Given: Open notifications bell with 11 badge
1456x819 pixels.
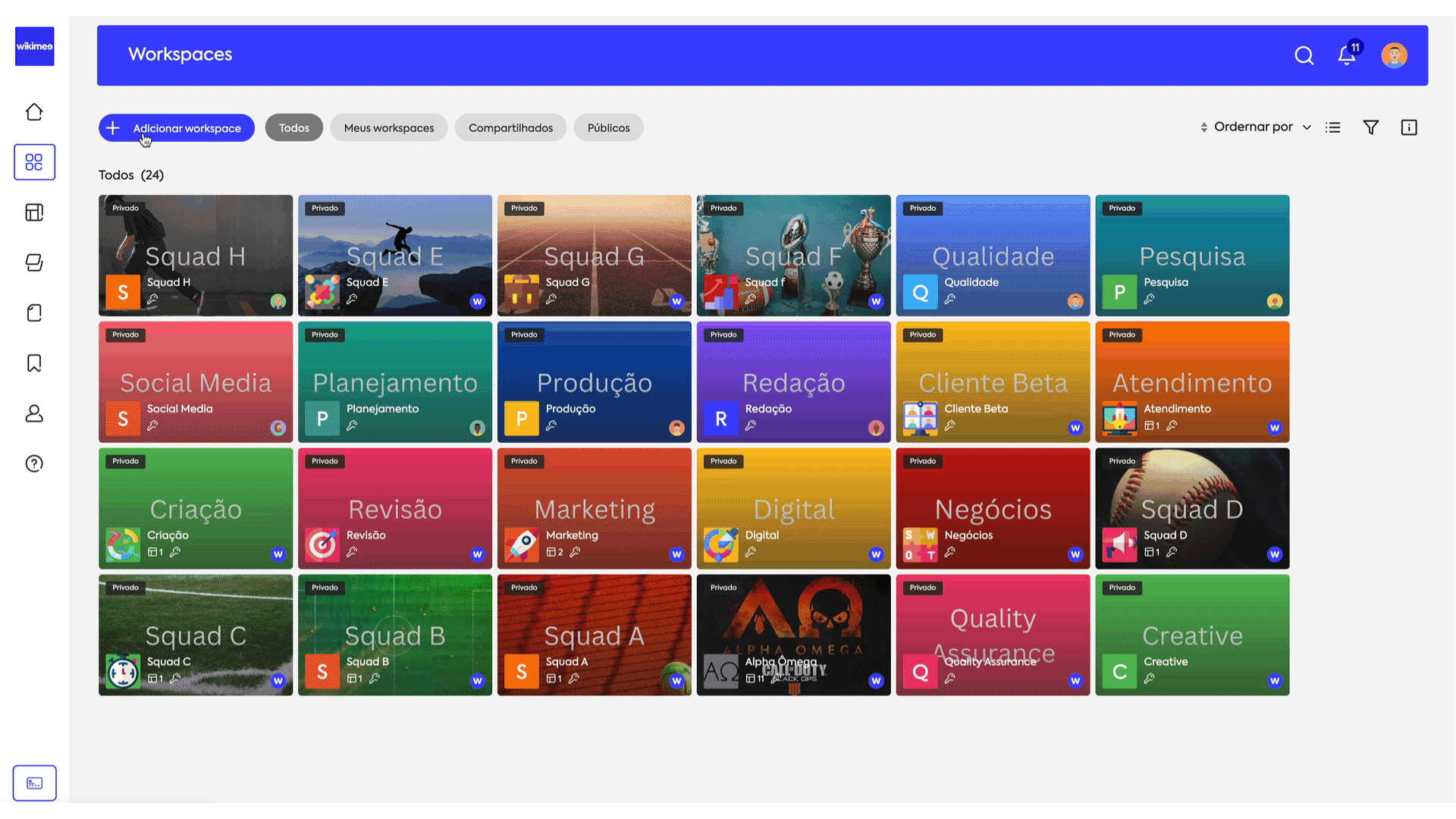Looking at the screenshot, I should point(1347,55).
